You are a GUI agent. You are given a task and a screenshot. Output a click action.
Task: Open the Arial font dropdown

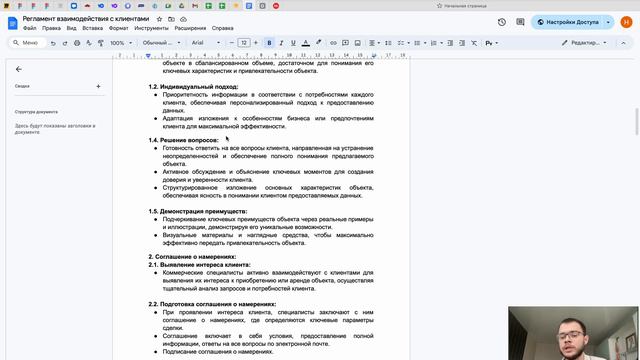[x=206, y=43]
